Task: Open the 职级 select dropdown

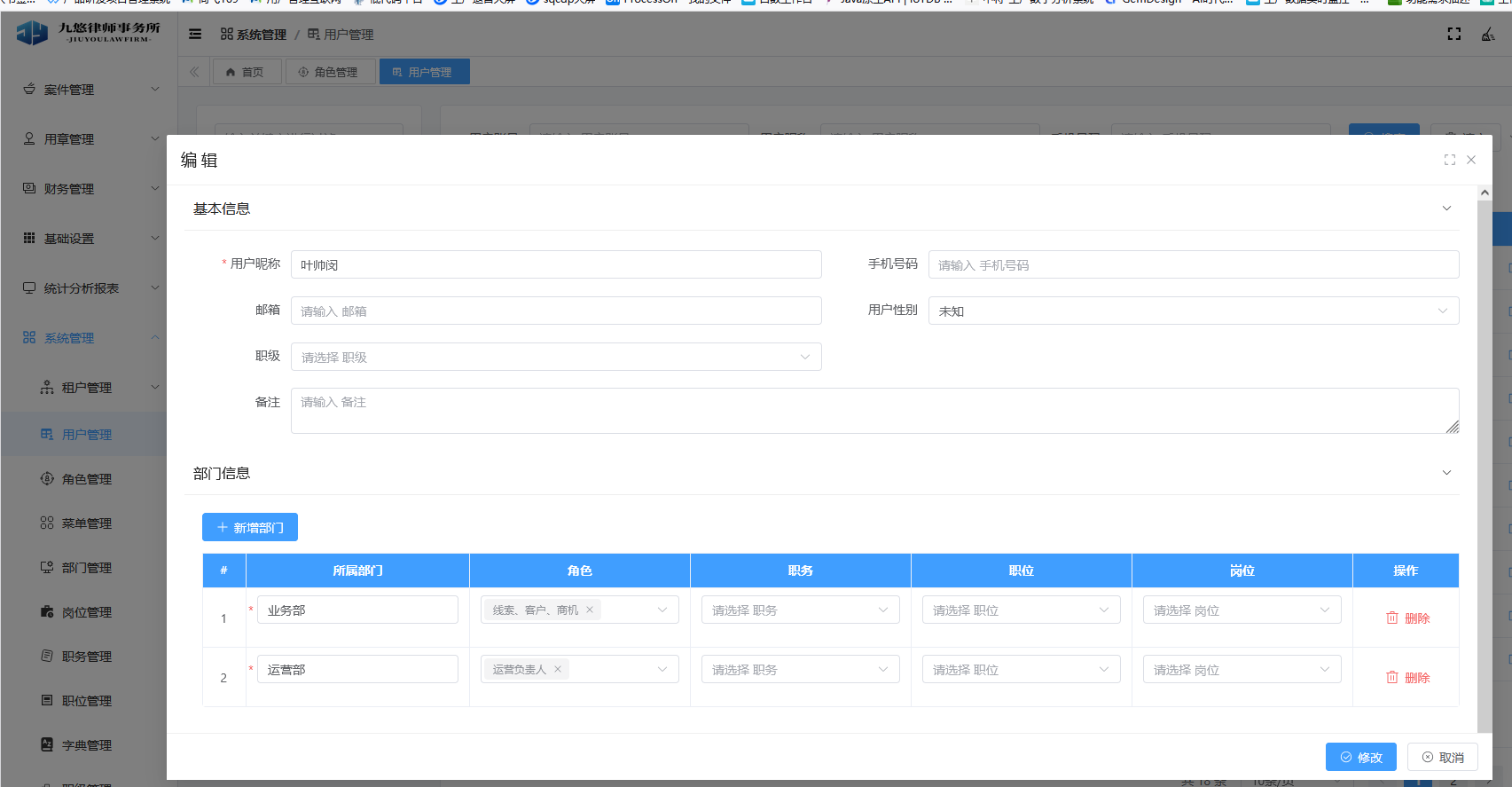Action: click(556, 358)
